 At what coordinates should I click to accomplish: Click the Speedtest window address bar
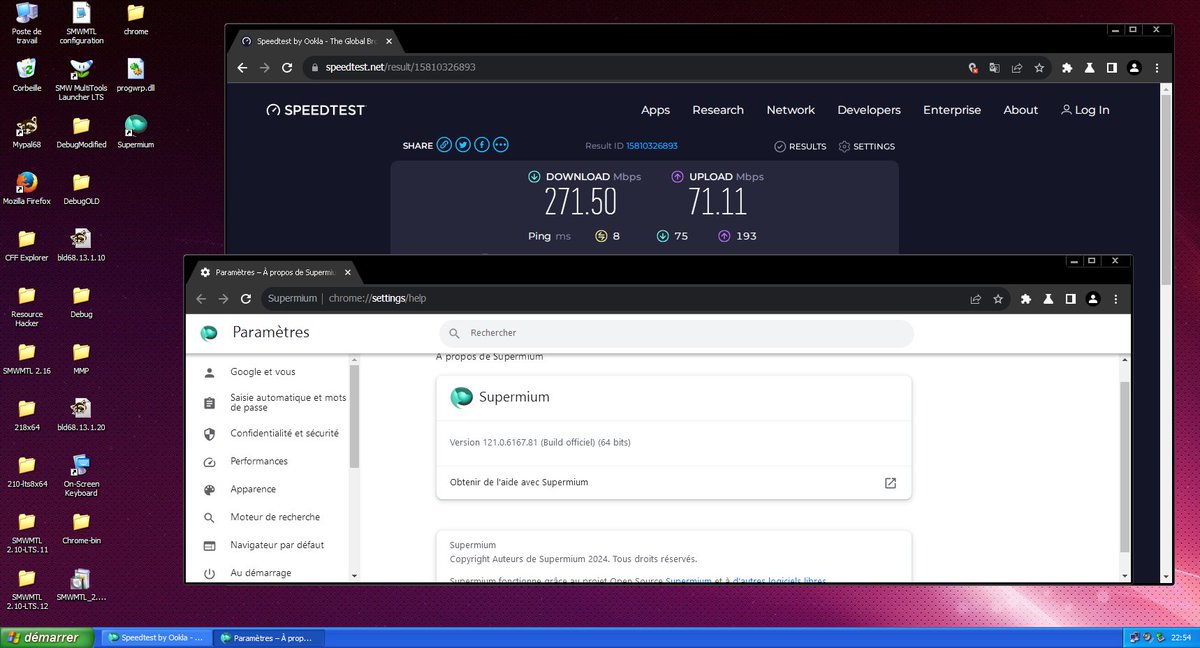click(x=676, y=68)
